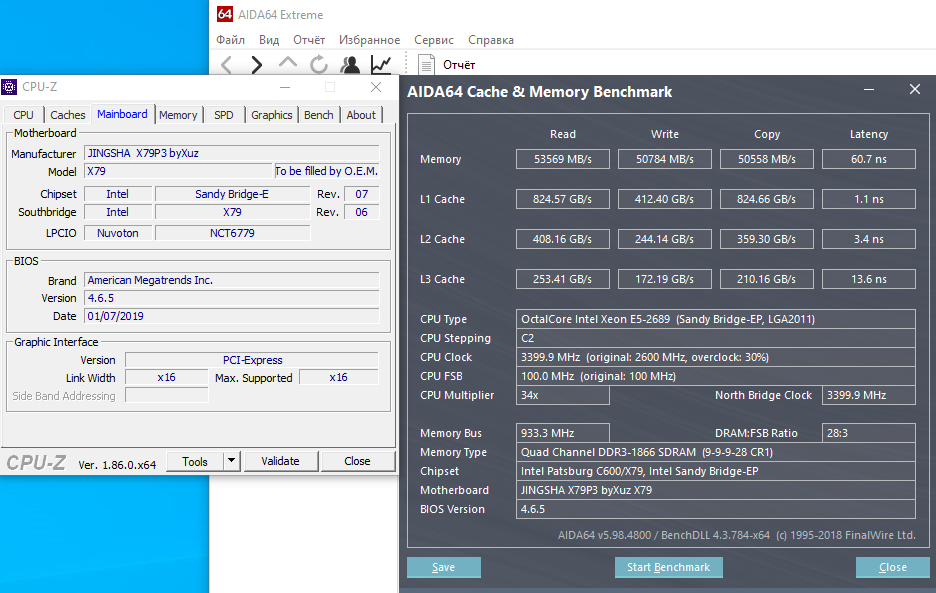Minimize the AIDA64 benchmark window
The image size is (936, 593).
click(x=869, y=90)
